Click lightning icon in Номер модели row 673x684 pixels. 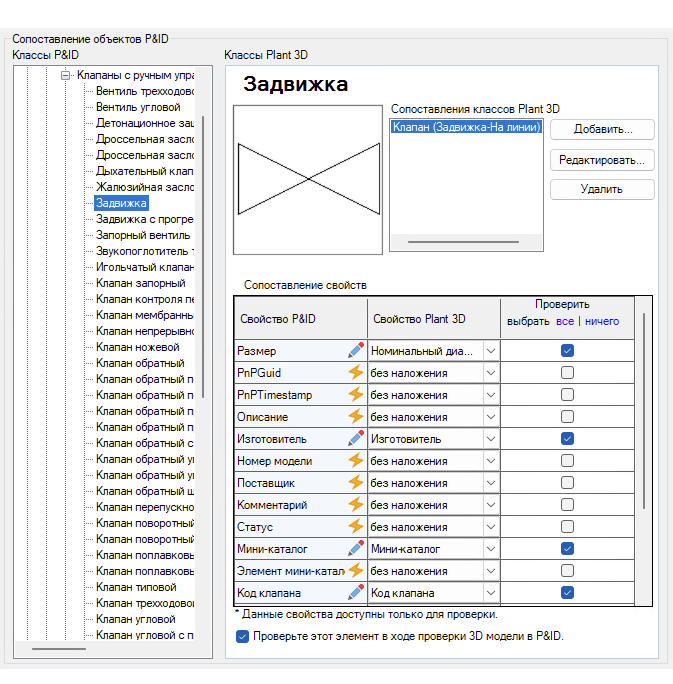(356, 461)
